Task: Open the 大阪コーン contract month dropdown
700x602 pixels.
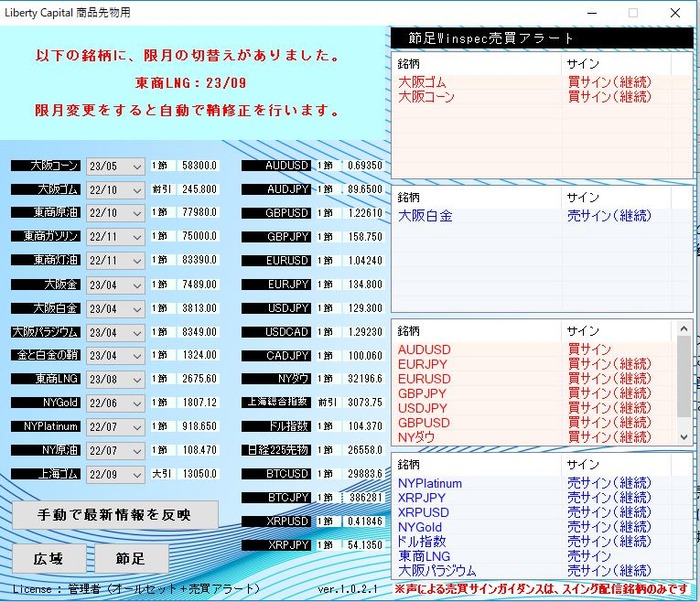Action: click(x=115, y=166)
